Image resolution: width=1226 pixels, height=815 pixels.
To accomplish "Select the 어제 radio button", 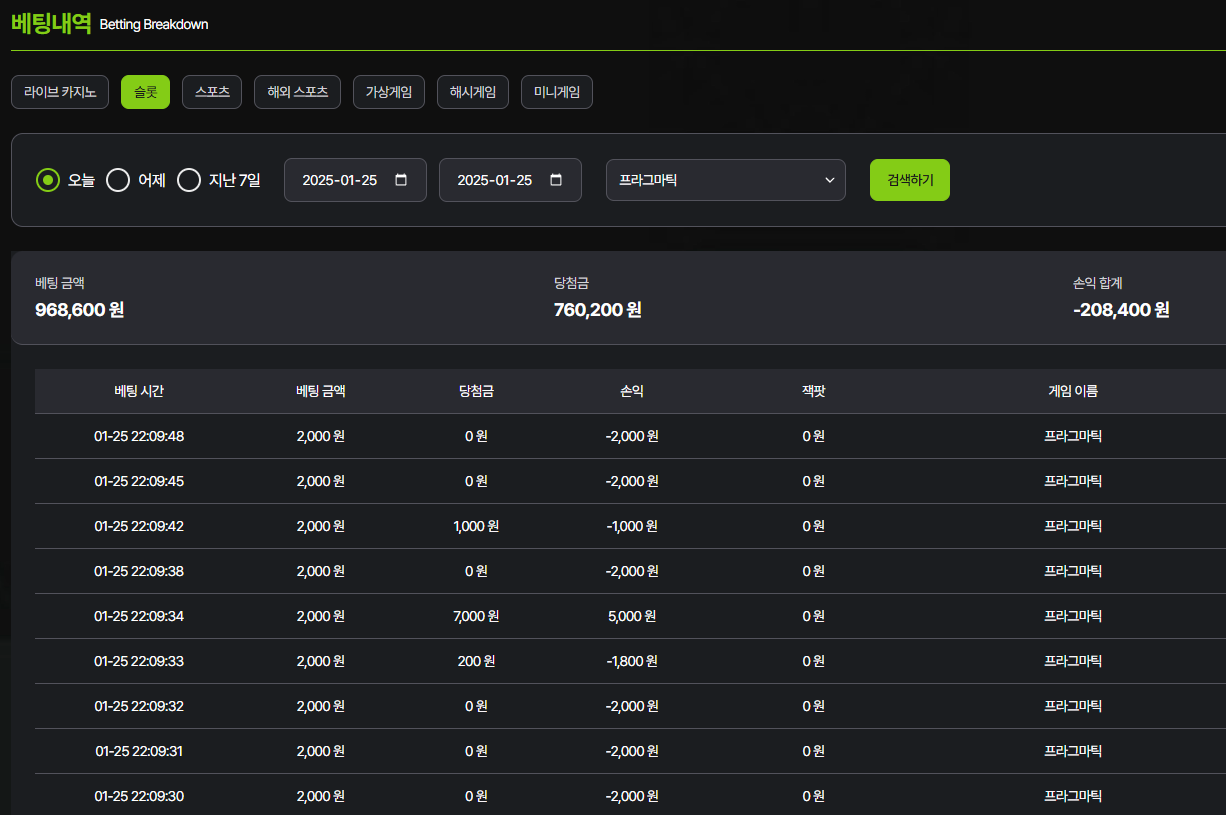I will (x=118, y=180).
